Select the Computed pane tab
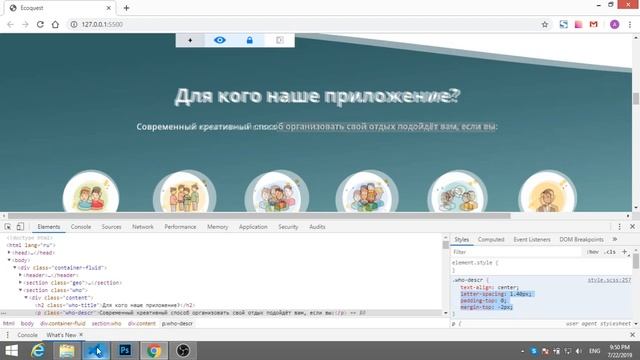Image resolution: width=640 pixels, height=360 pixels. coord(491,240)
